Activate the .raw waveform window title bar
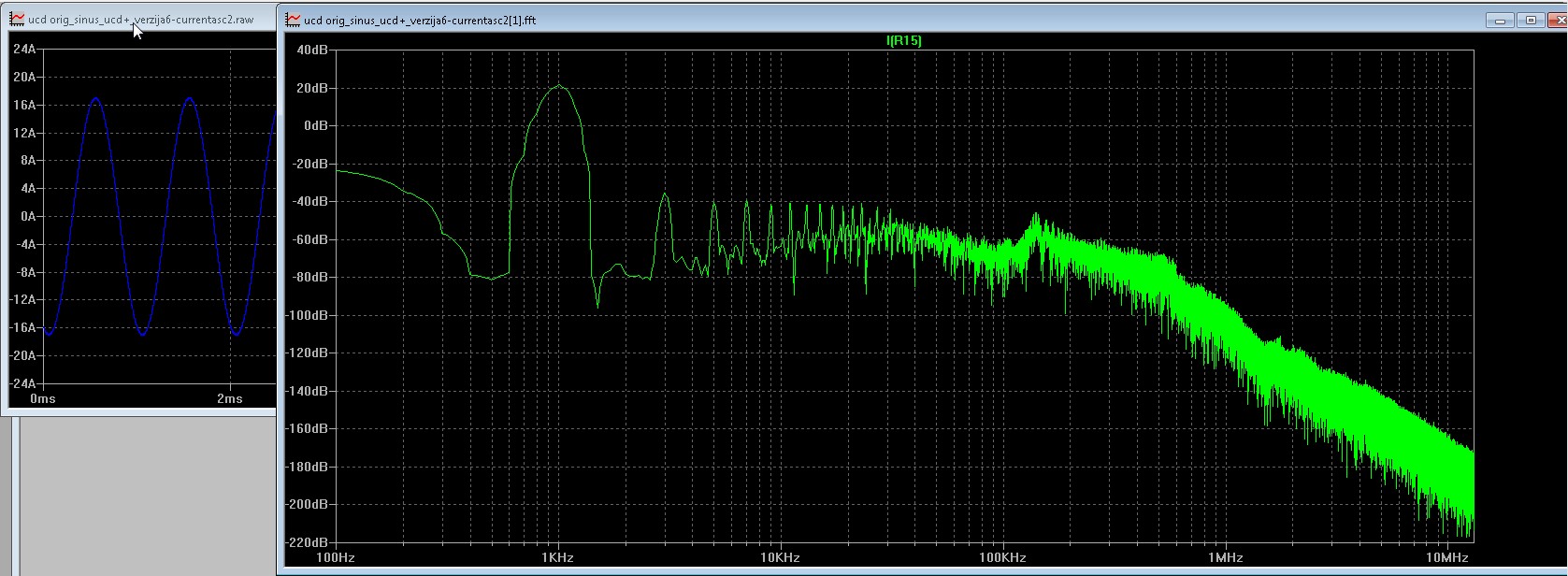1568x576 pixels. click(x=140, y=19)
